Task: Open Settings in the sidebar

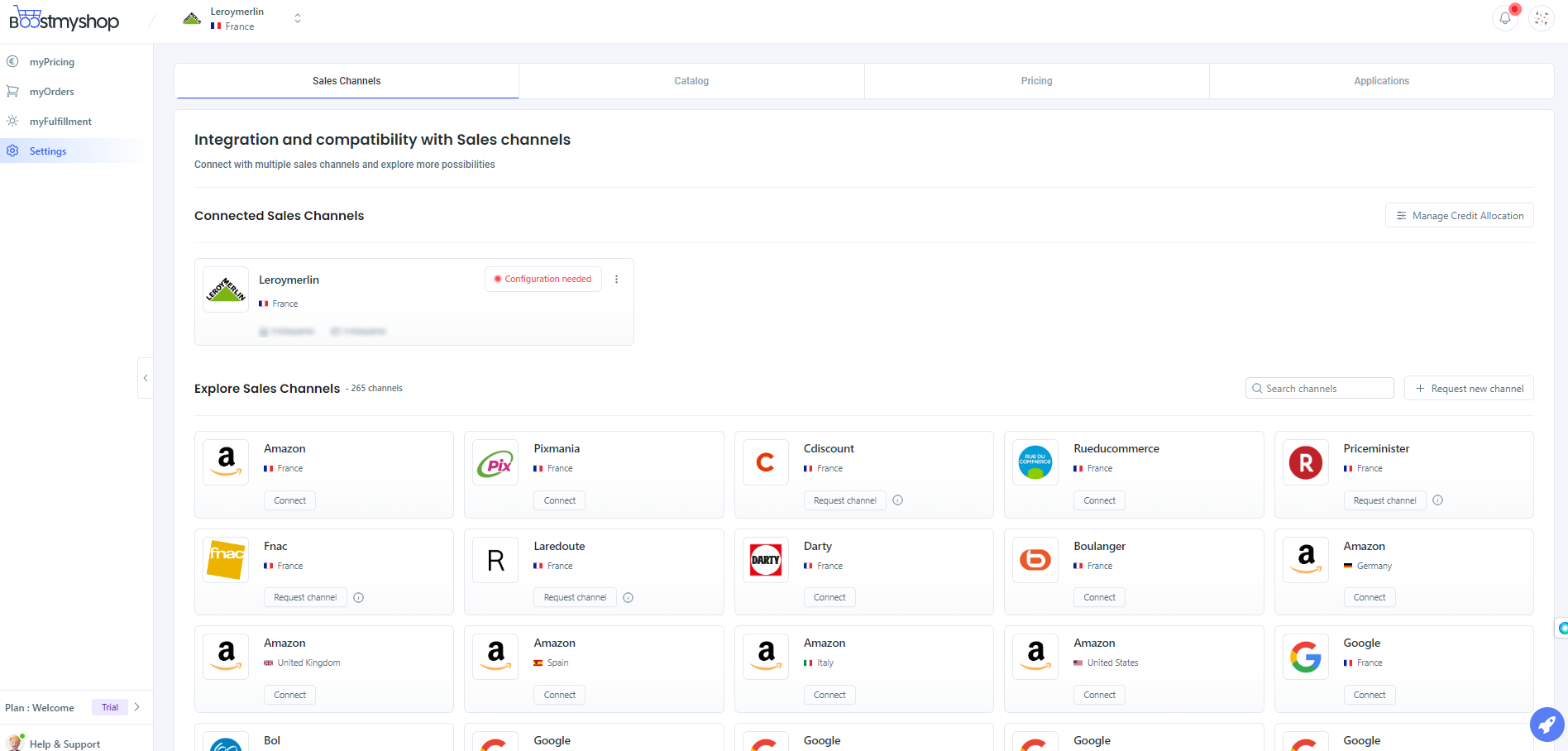Action: 48,151
